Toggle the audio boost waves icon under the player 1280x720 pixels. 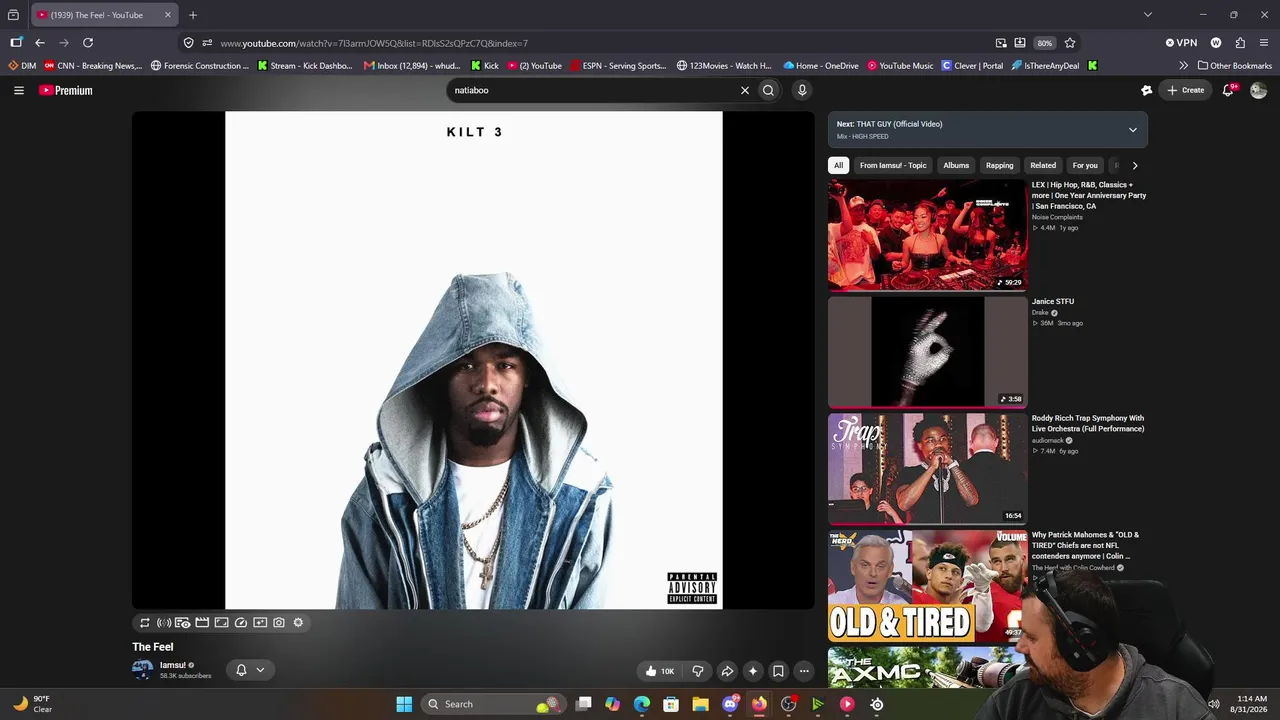pos(164,623)
